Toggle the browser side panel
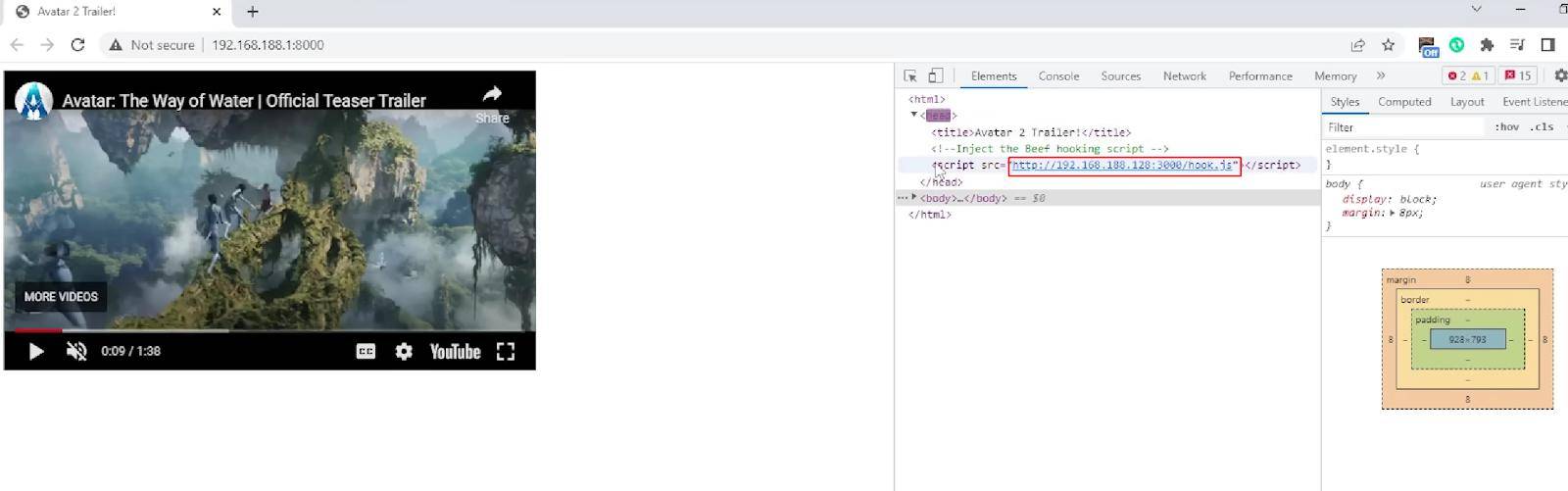Screen dimensions: 1568x491 1548,45
